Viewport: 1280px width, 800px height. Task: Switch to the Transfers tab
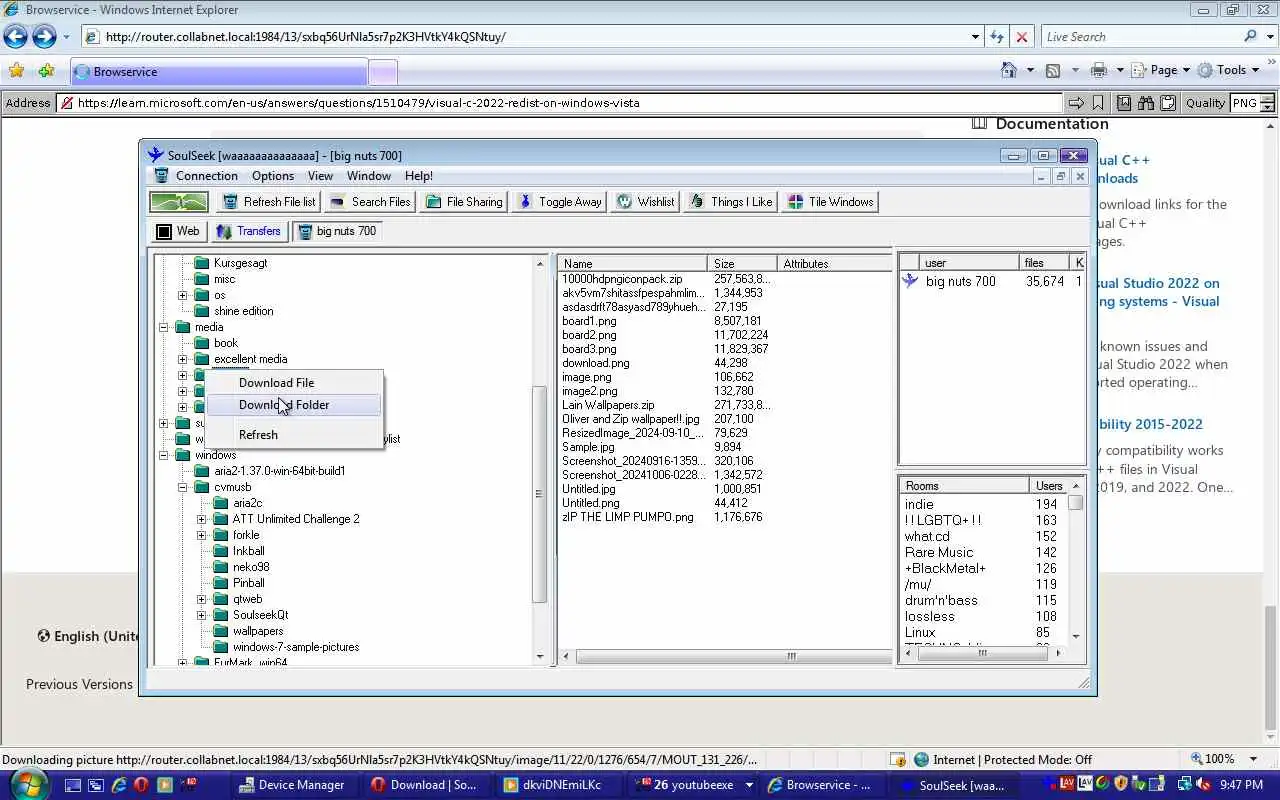click(248, 231)
